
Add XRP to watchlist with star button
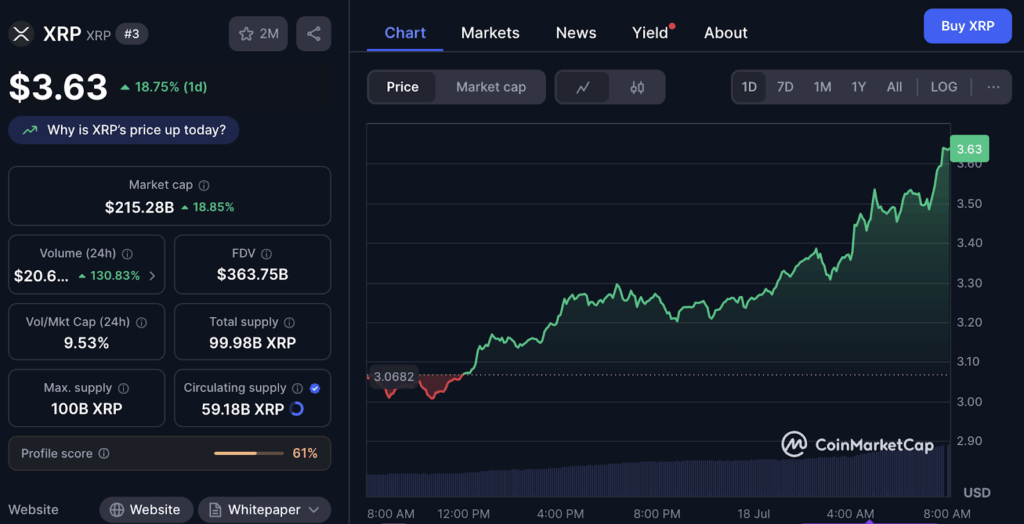[258, 34]
